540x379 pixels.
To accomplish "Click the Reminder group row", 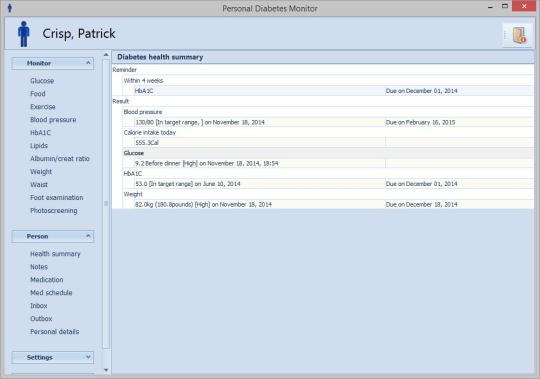I will coord(323,70).
